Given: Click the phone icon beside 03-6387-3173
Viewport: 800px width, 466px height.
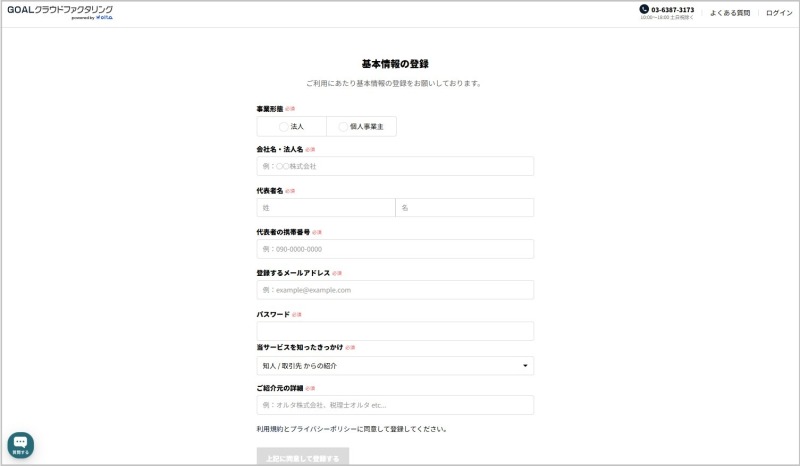Looking at the screenshot, I should point(644,9).
